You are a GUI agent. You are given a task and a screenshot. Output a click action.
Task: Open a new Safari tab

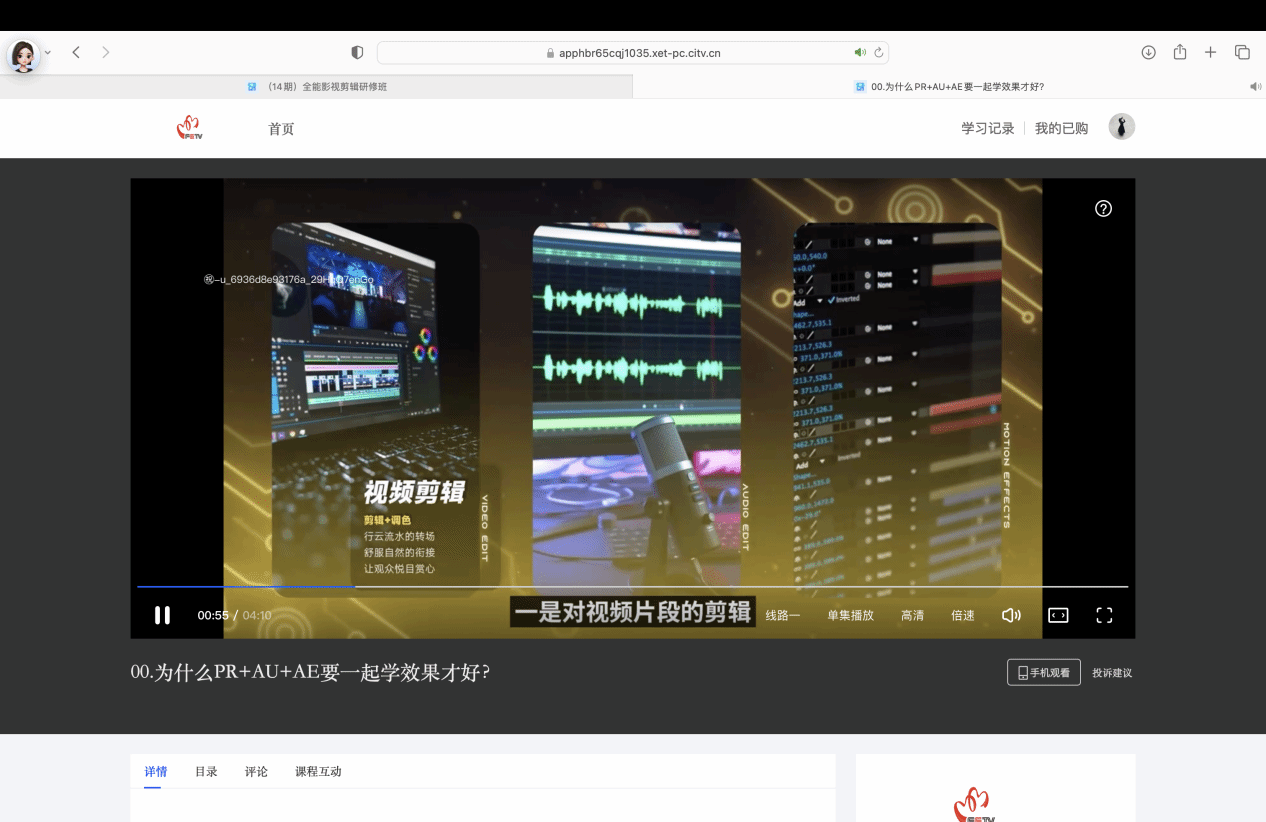(1210, 52)
